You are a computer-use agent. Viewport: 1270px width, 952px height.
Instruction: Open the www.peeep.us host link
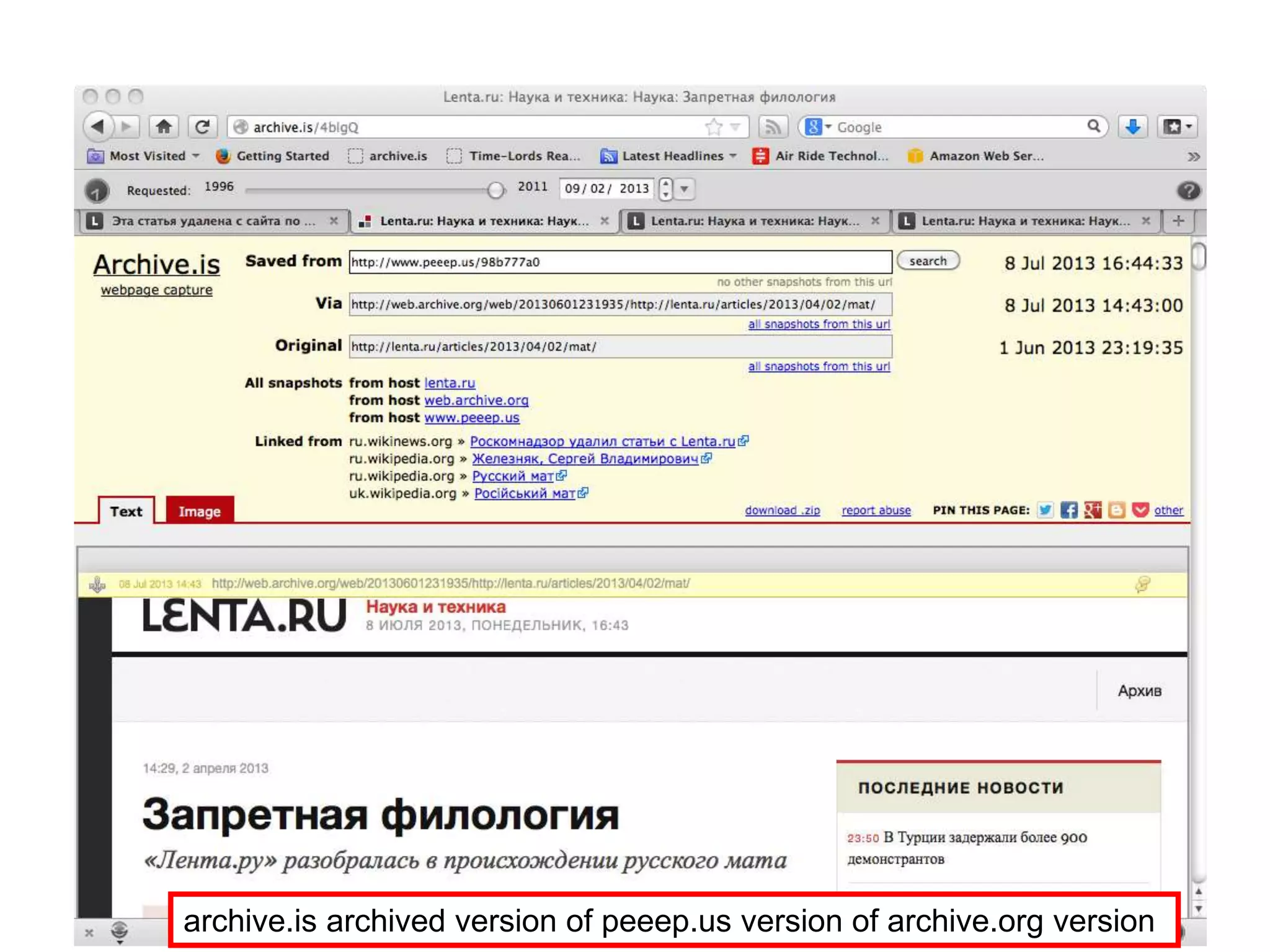472,418
